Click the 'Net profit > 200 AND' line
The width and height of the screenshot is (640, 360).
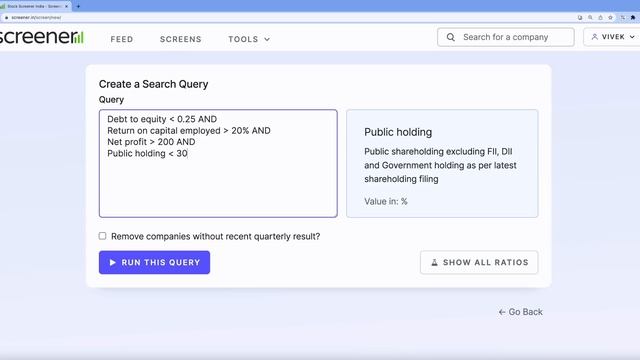pyautogui.click(x=151, y=142)
